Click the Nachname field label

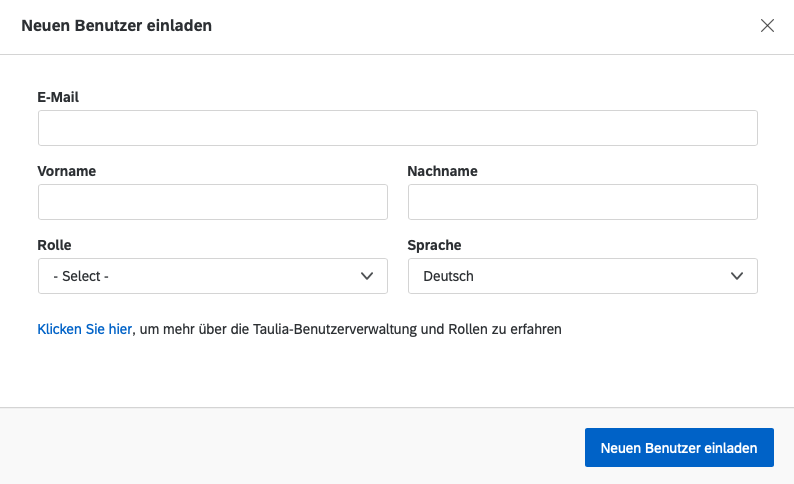pyautogui.click(x=442, y=171)
